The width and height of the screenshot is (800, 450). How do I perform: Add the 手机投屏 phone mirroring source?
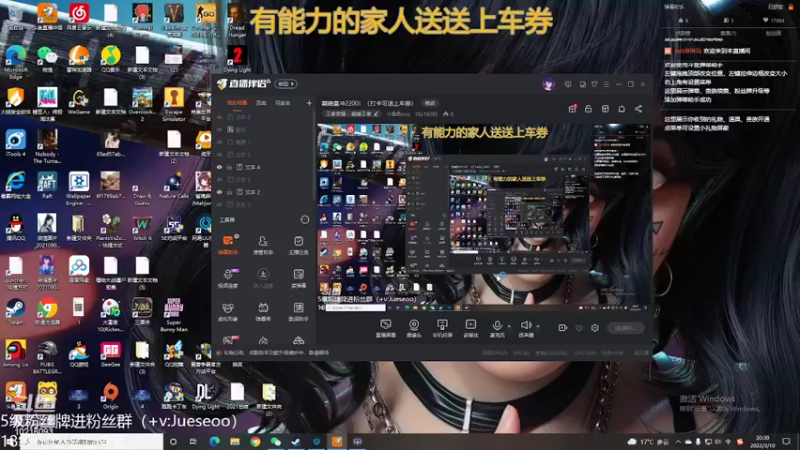tap(442, 328)
